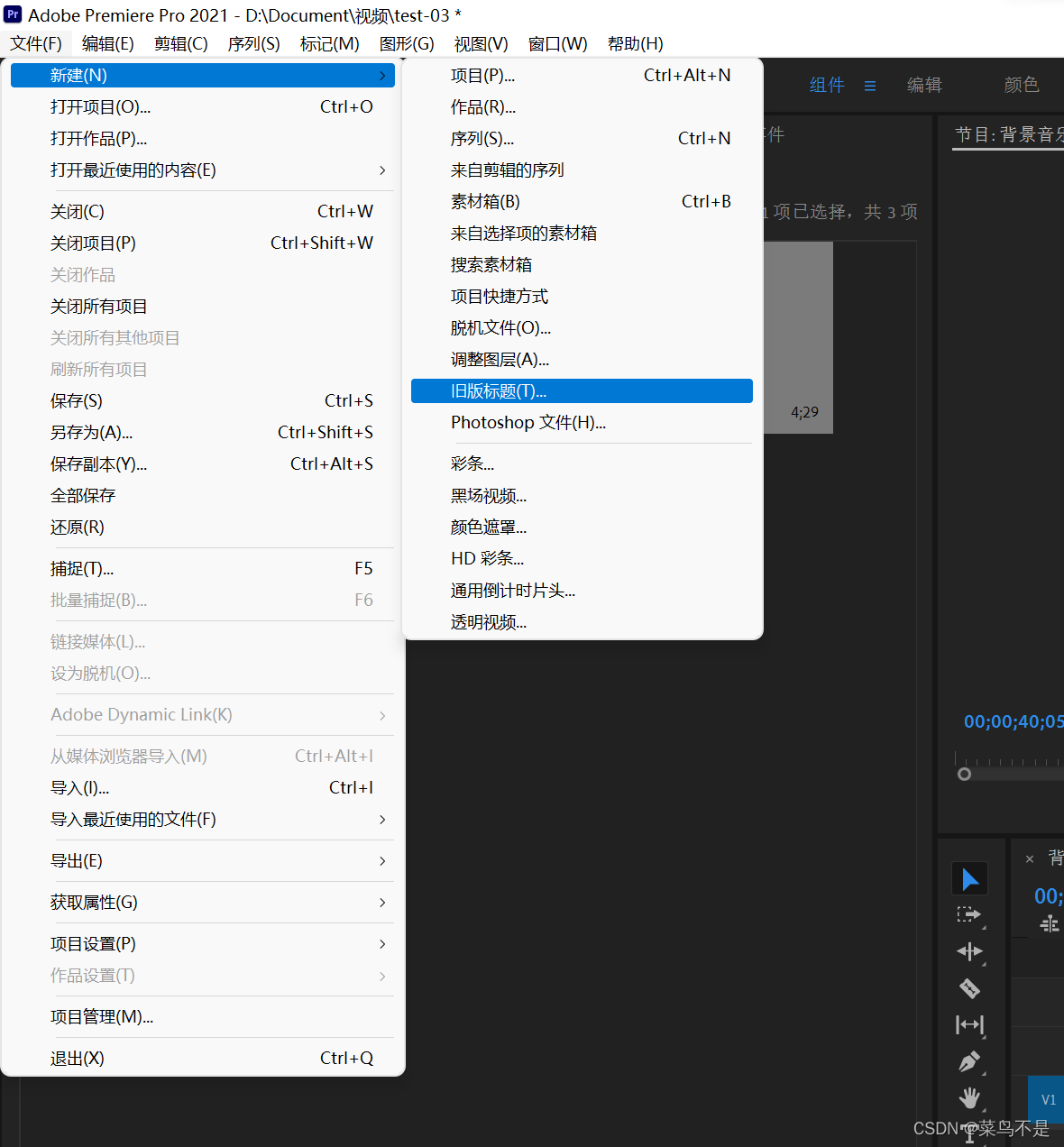
Task: Select the Ripple Edit tool
Action: pyautogui.click(x=969, y=951)
